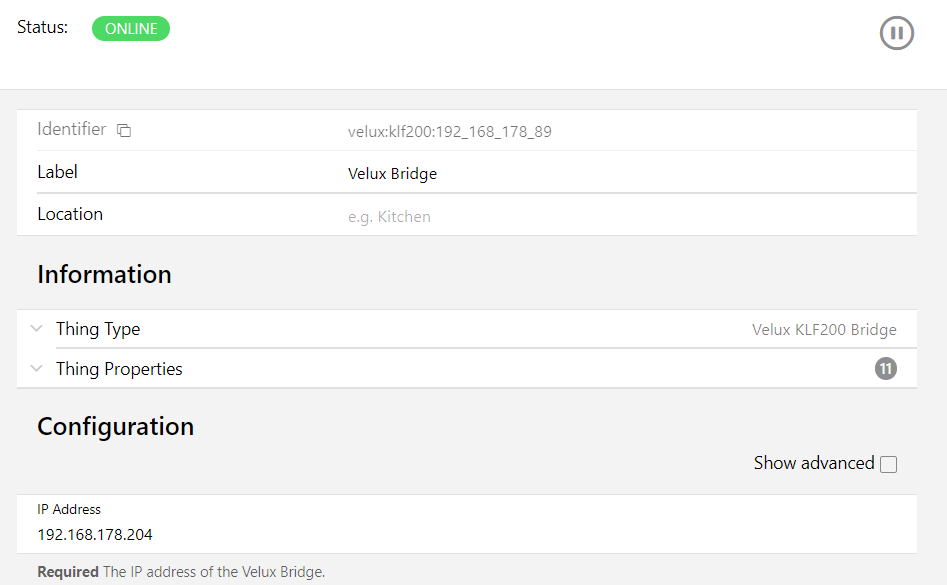Screen dimensions: 947x585
Task: Click the duplicate icon next to Identifier label
Action: (x=124, y=130)
